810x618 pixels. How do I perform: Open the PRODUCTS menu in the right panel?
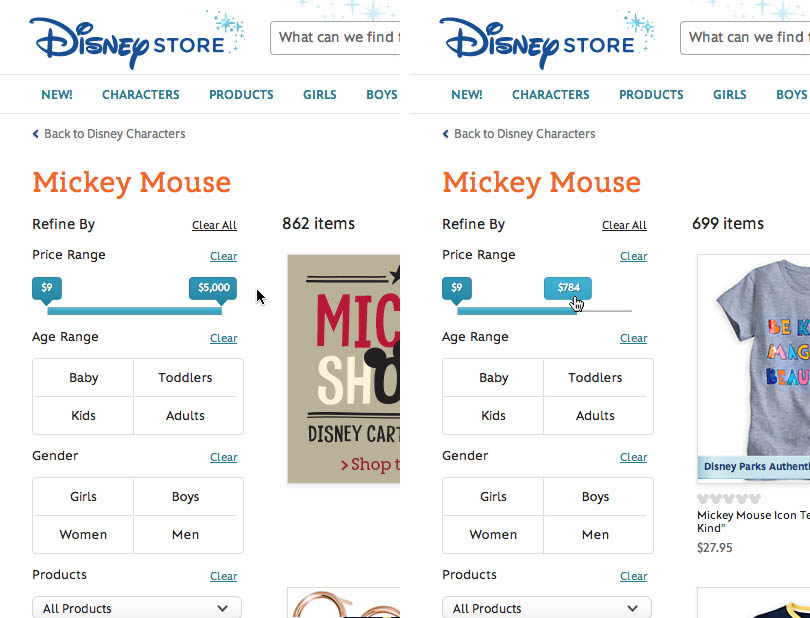(651, 95)
